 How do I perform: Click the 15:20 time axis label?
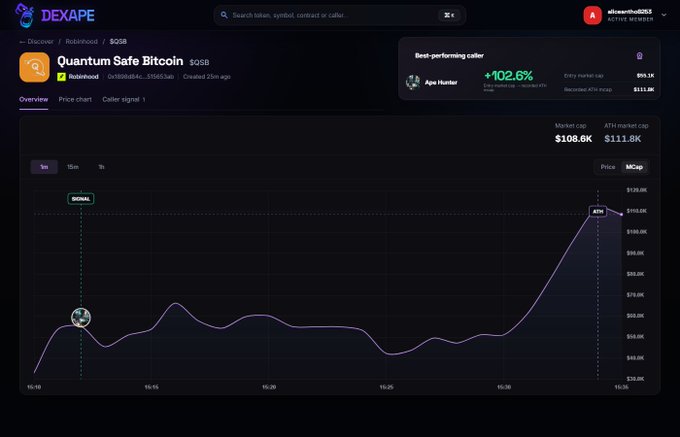click(x=269, y=387)
